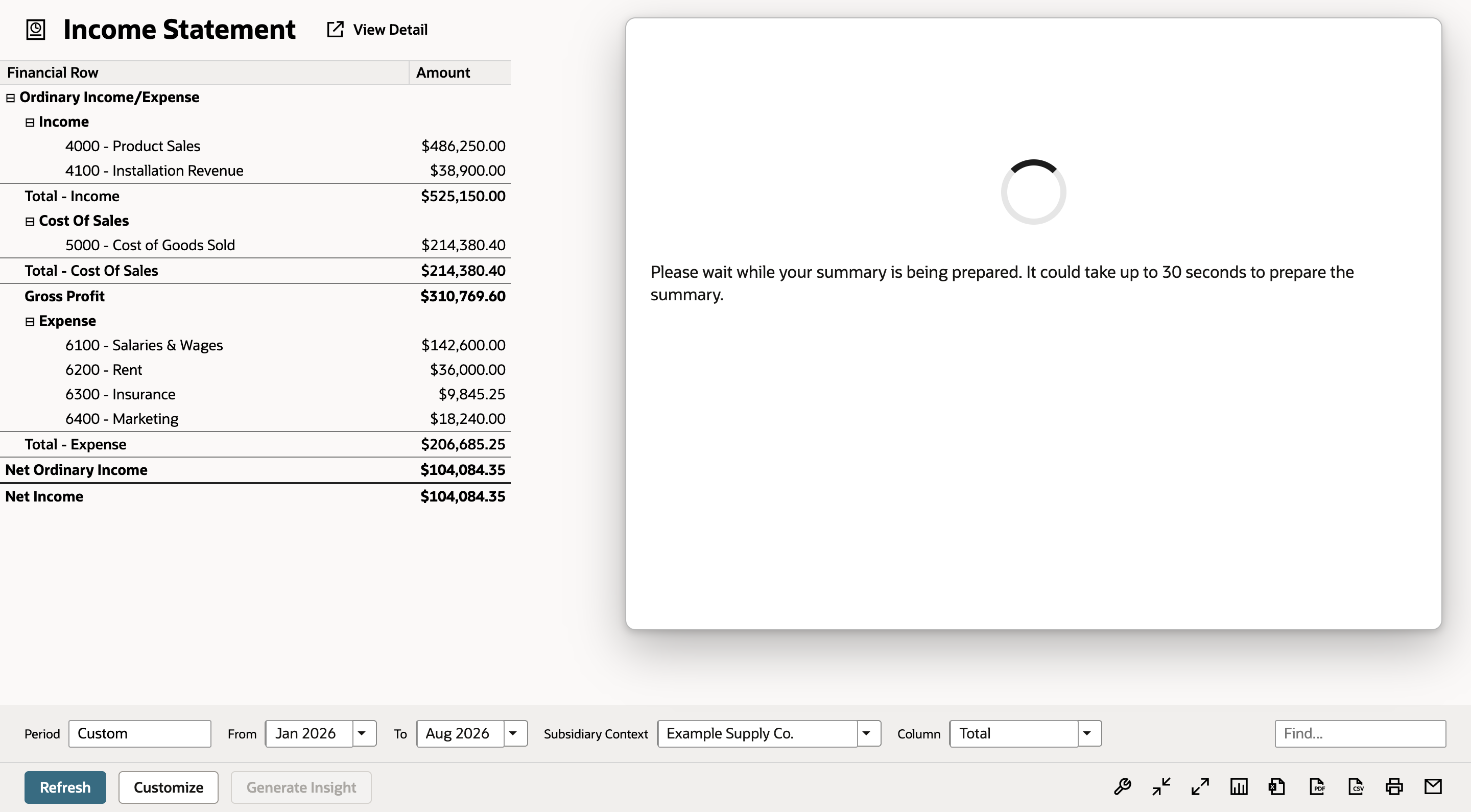
Task: Click the Gross Profit amount $310,769.60
Action: coord(463,296)
